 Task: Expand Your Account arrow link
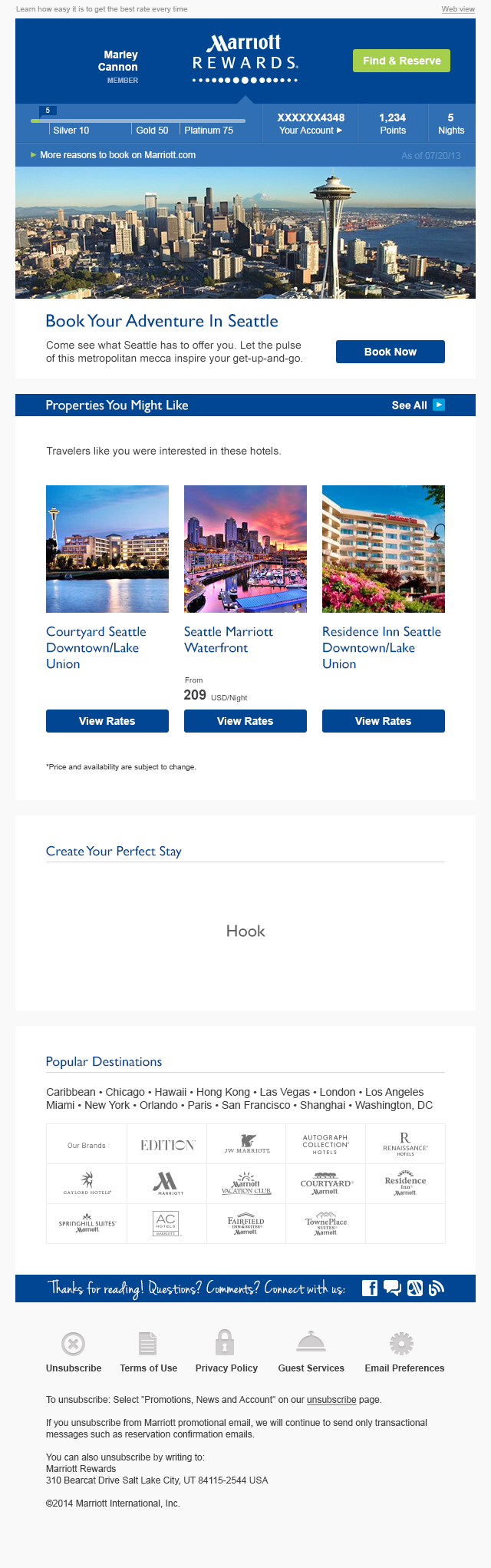pos(311,131)
